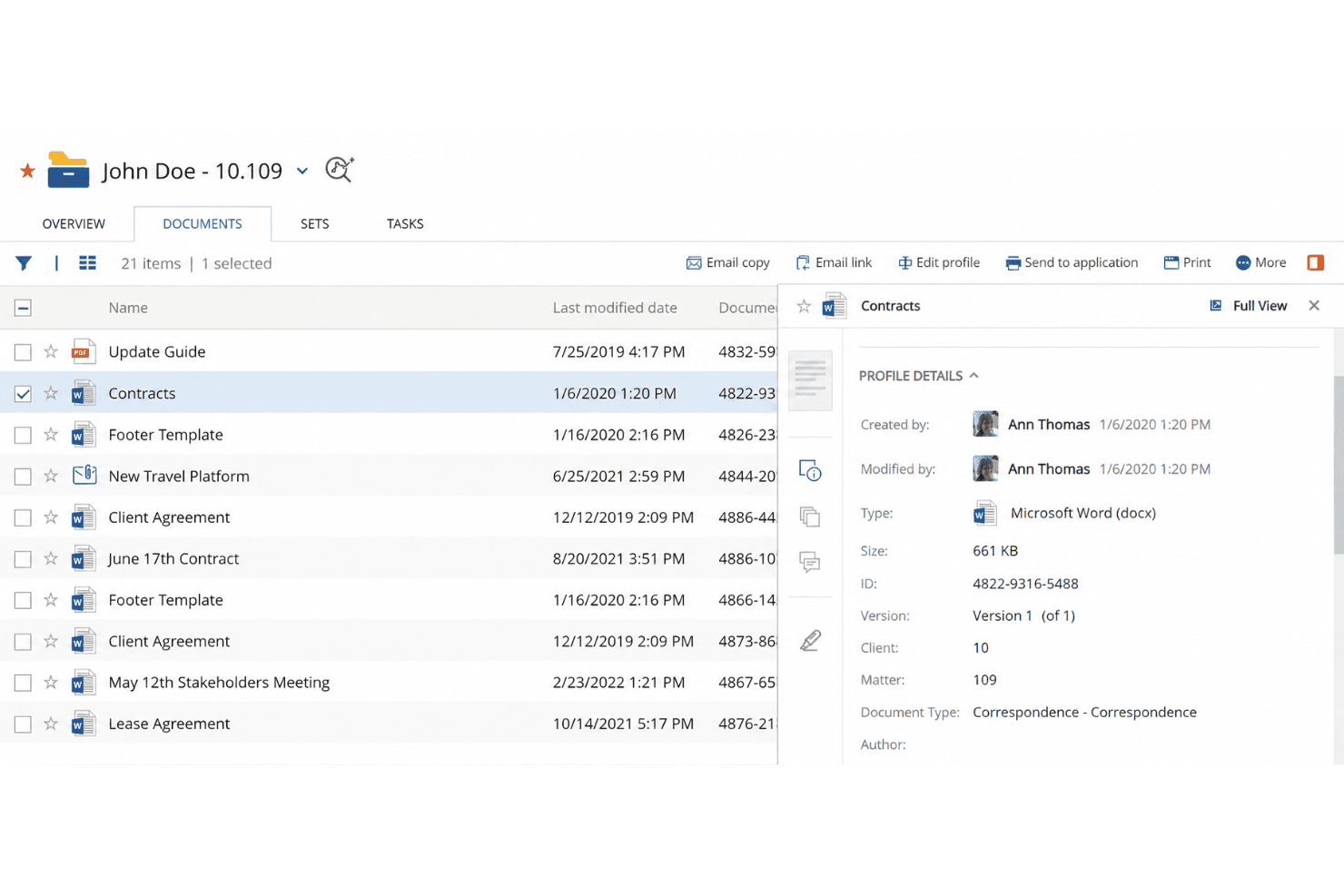Check the Update Guide checkbox
The width and height of the screenshot is (1344, 896).
click(x=23, y=352)
